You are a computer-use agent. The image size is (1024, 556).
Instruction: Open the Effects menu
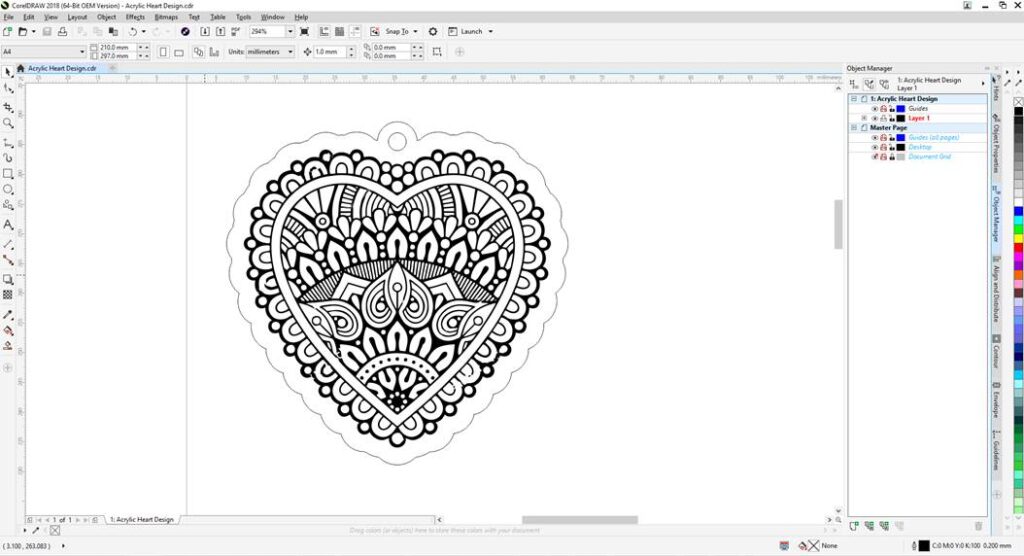(x=135, y=17)
